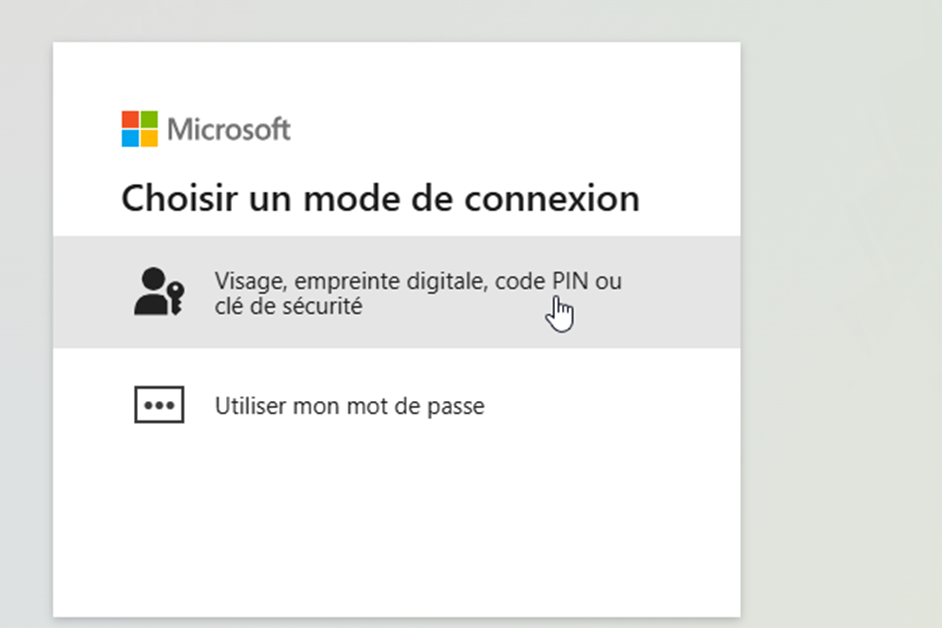
Task: Click the password dots box icon
Action: coord(159,406)
